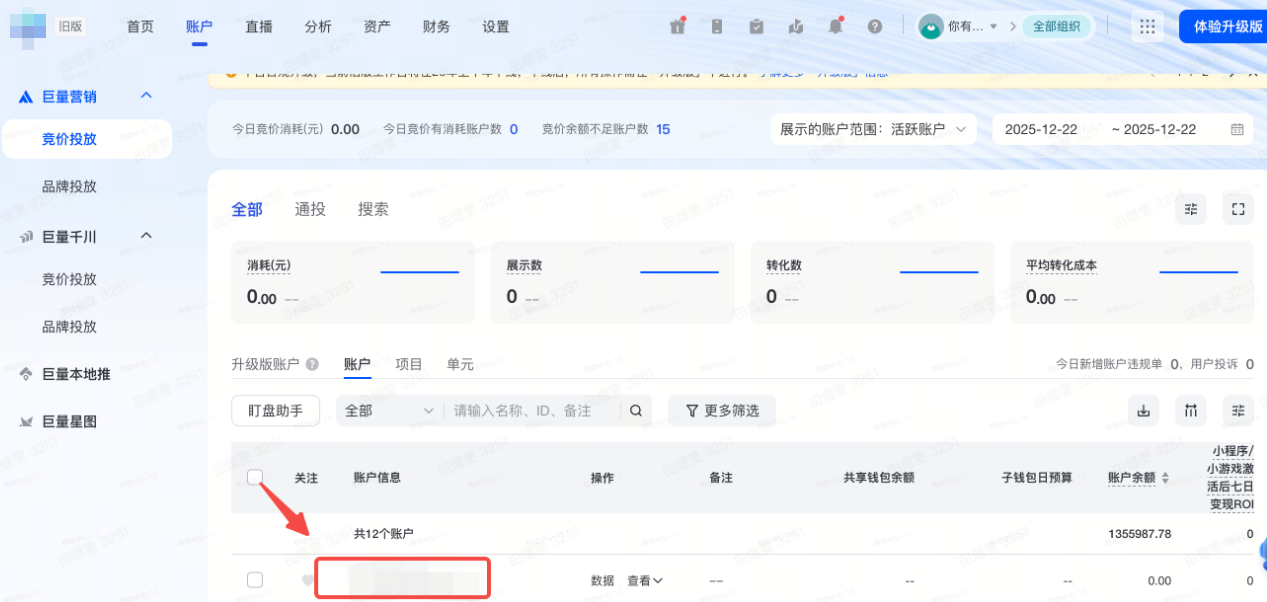Sort by 账户余额 column arrows
1267x602 pixels.
[x=1164, y=478]
